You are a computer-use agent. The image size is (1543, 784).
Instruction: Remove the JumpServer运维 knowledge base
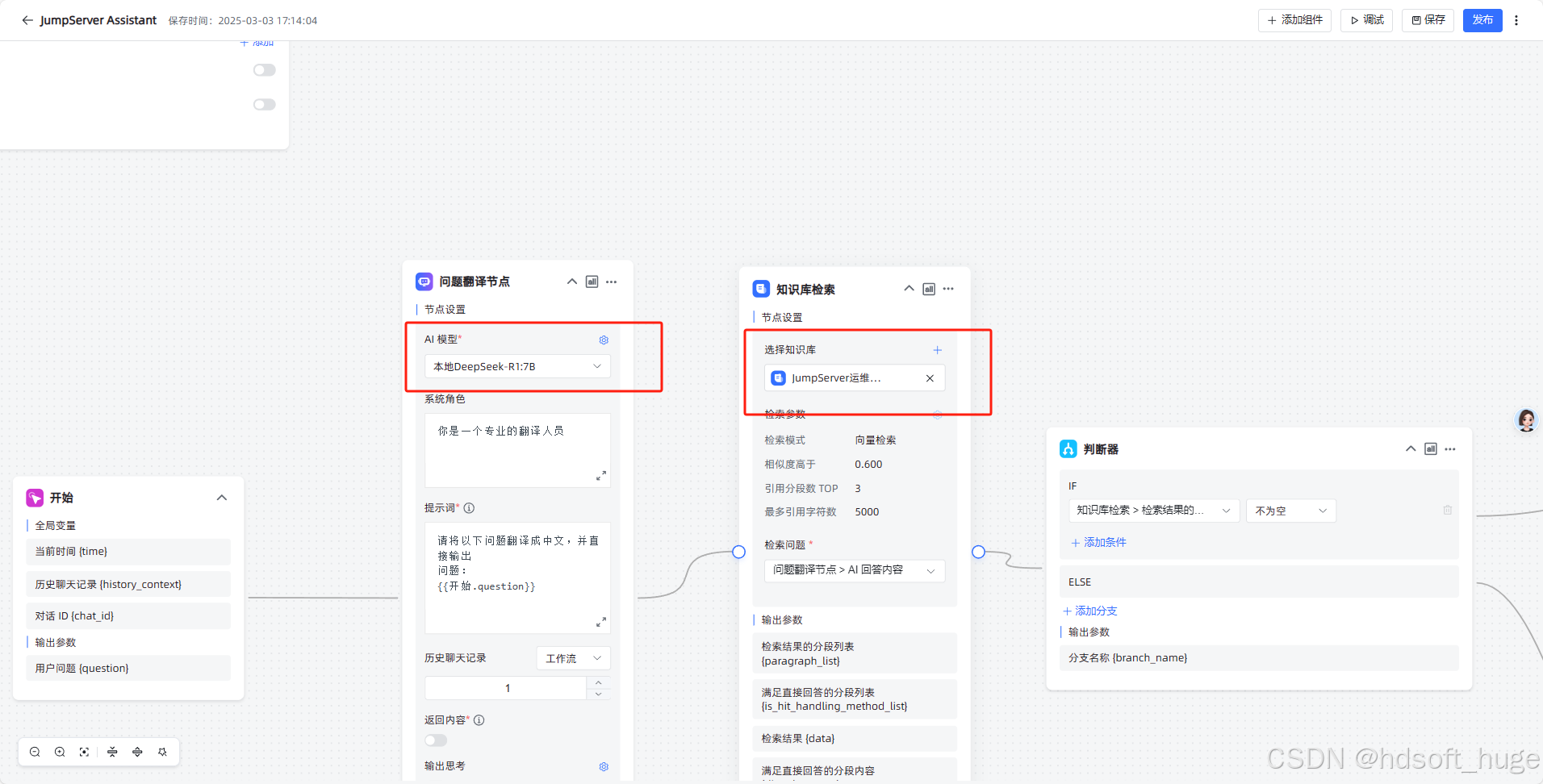click(x=930, y=378)
